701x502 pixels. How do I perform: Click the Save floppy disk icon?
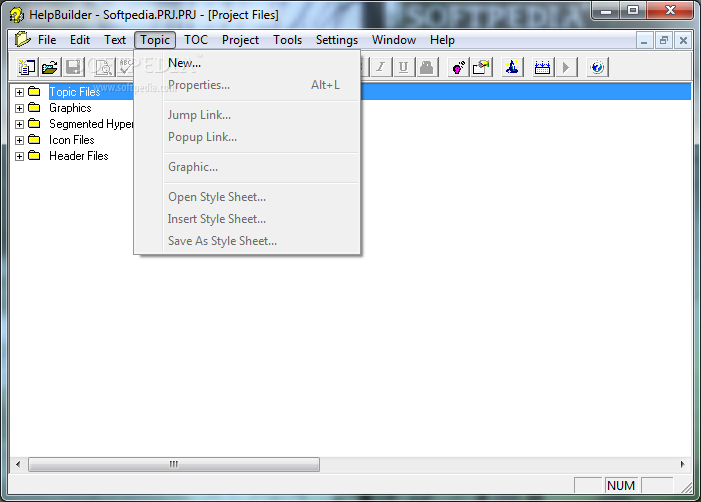pyautogui.click(x=73, y=67)
